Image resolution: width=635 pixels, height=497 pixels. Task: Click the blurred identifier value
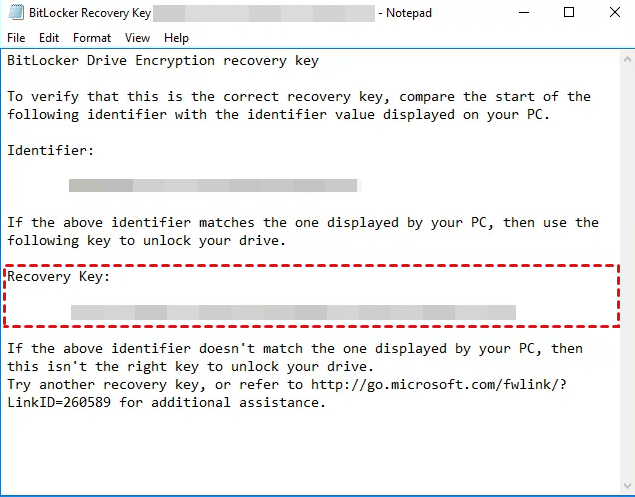click(x=213, y=185)
